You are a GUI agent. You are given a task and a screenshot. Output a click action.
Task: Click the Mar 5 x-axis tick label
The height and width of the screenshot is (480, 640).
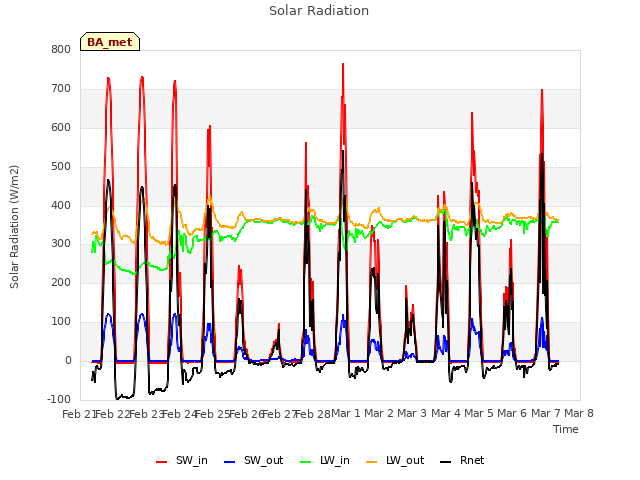(479, 413)
